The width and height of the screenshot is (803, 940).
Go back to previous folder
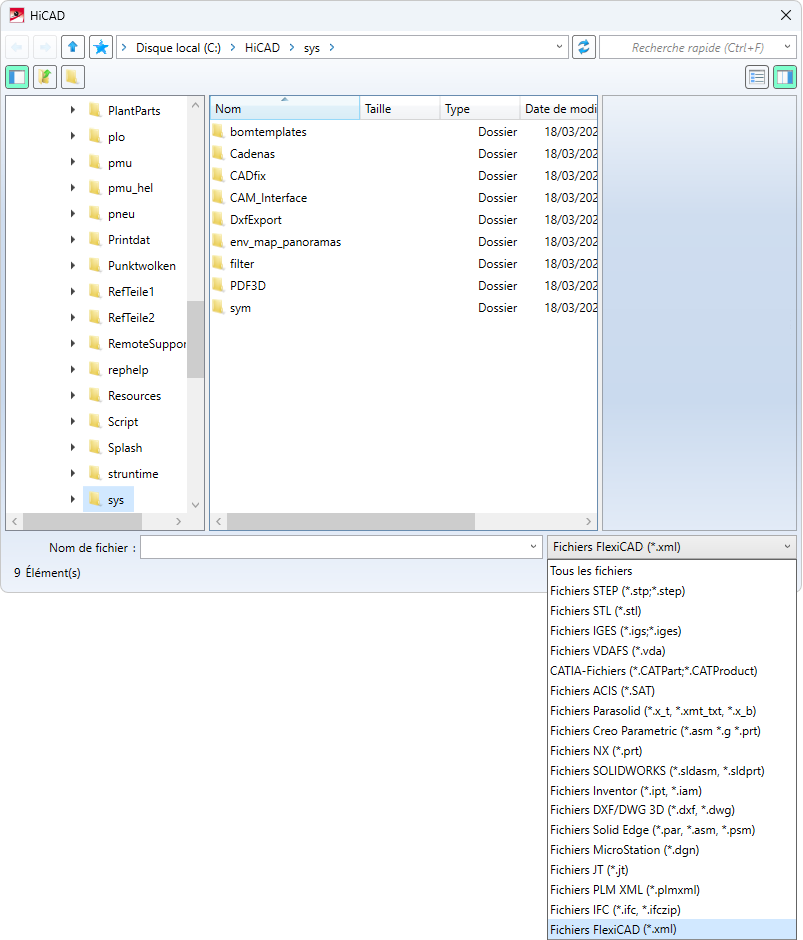pos(17,47)
